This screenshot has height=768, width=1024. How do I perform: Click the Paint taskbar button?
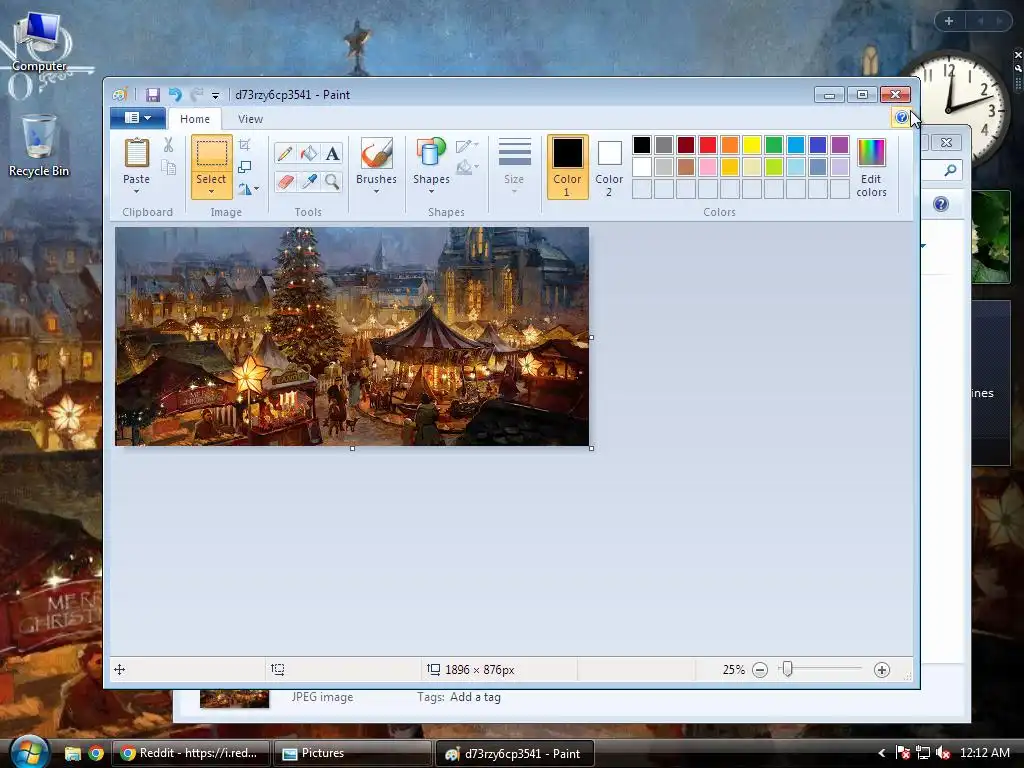[x=514, y=753]
